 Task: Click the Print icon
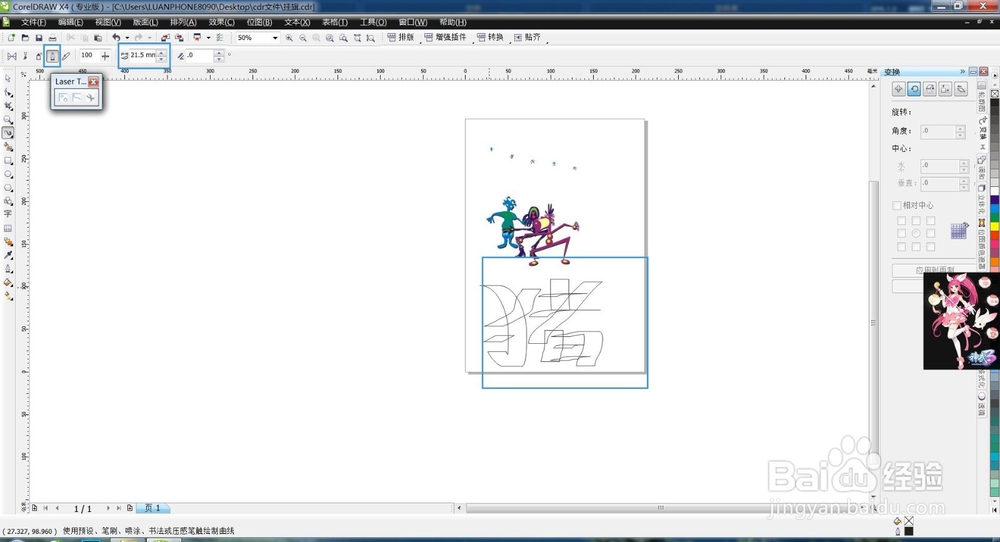coord(52,38)
